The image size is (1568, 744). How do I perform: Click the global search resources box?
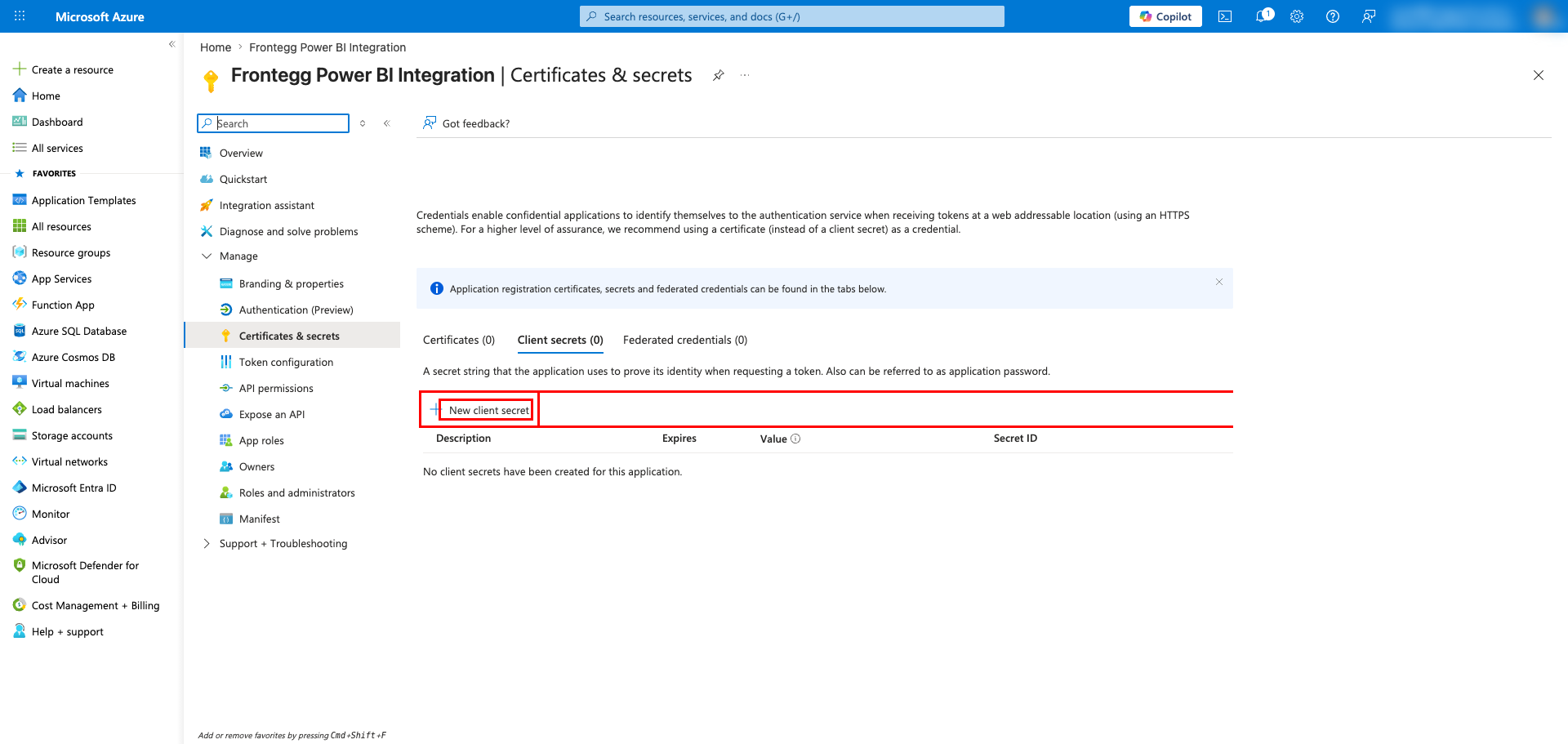792,16
